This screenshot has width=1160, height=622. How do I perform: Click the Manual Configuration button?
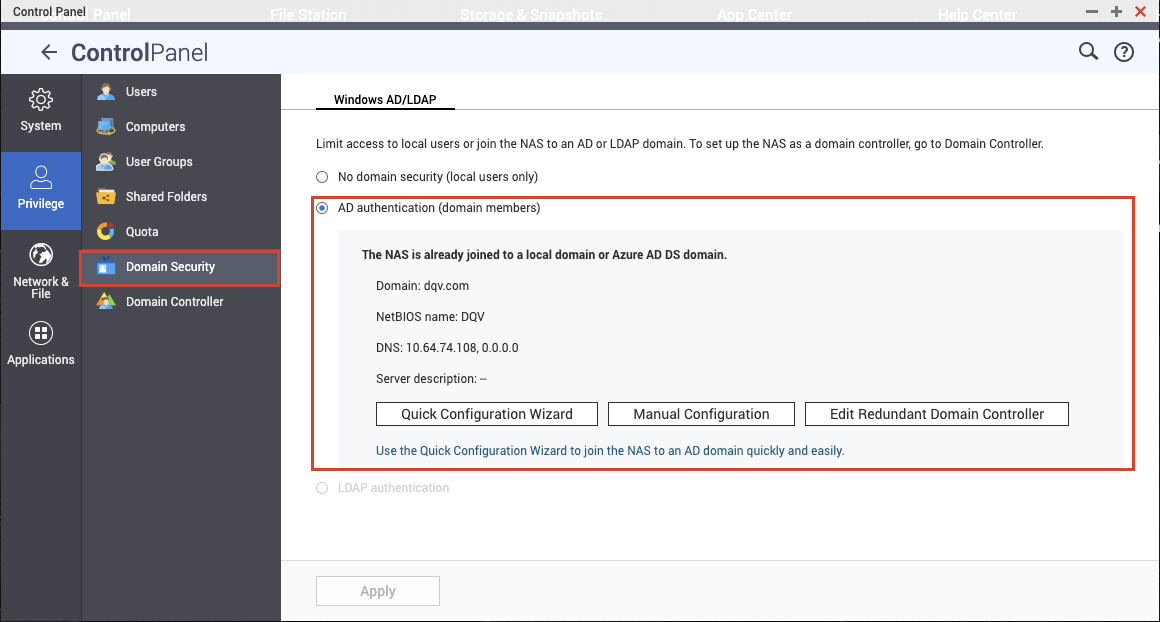700,414
